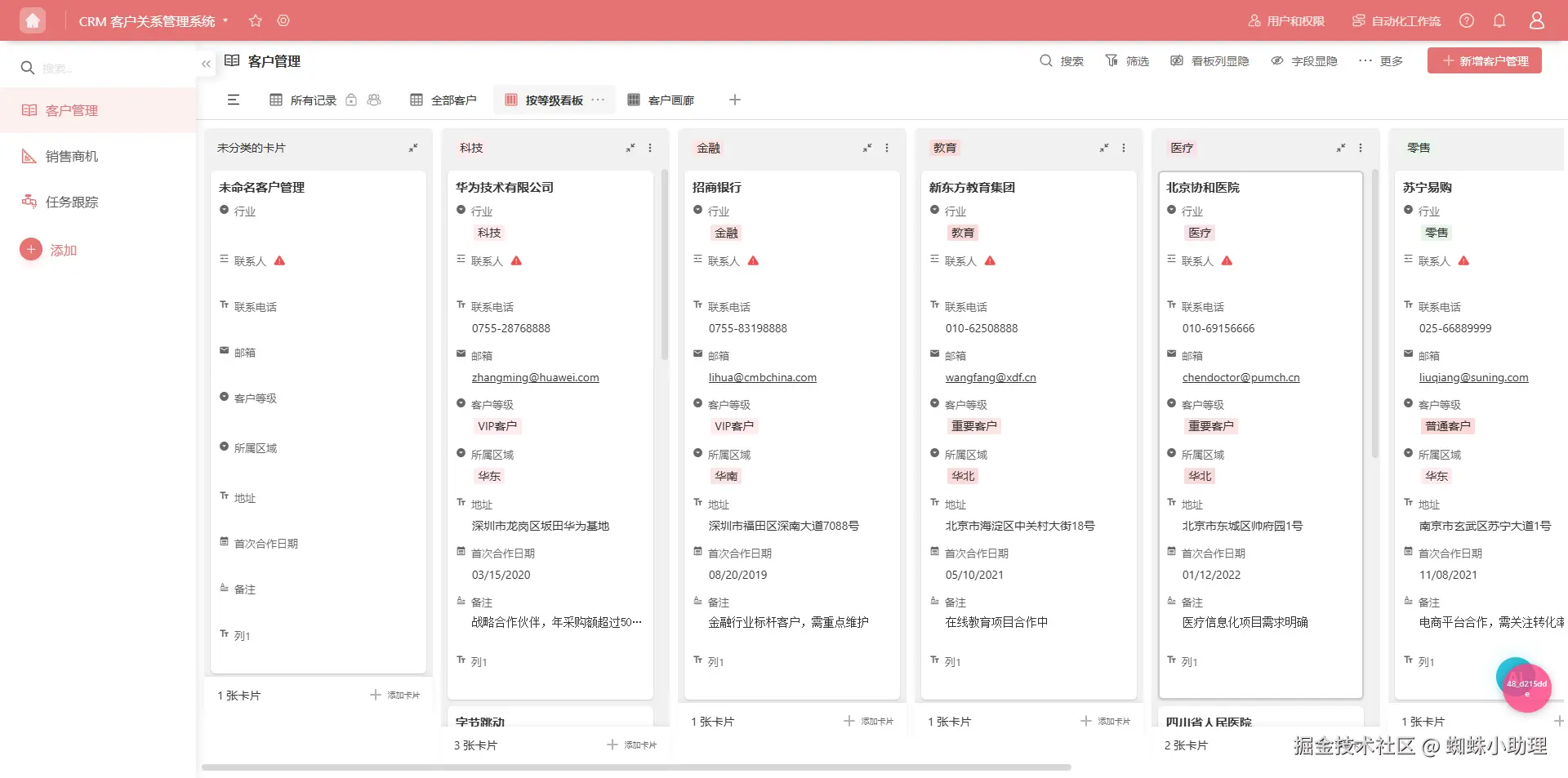Viewport: 1568px width, 778px height.
Task: Open the 科技 column more menu
Action: (650, 148)
